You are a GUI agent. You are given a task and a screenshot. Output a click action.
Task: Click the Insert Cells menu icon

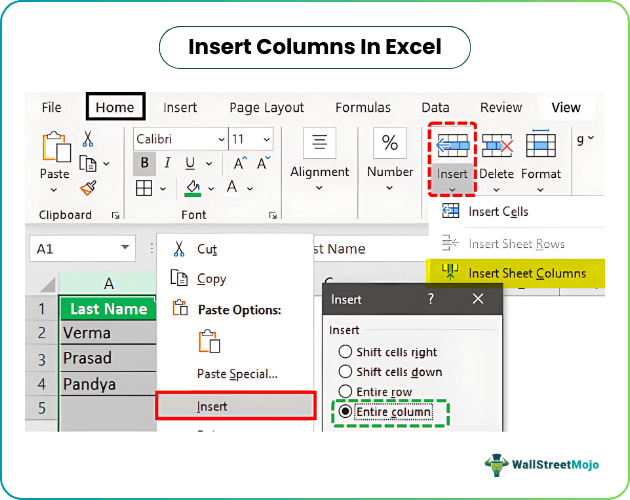(x=450, y=211)
